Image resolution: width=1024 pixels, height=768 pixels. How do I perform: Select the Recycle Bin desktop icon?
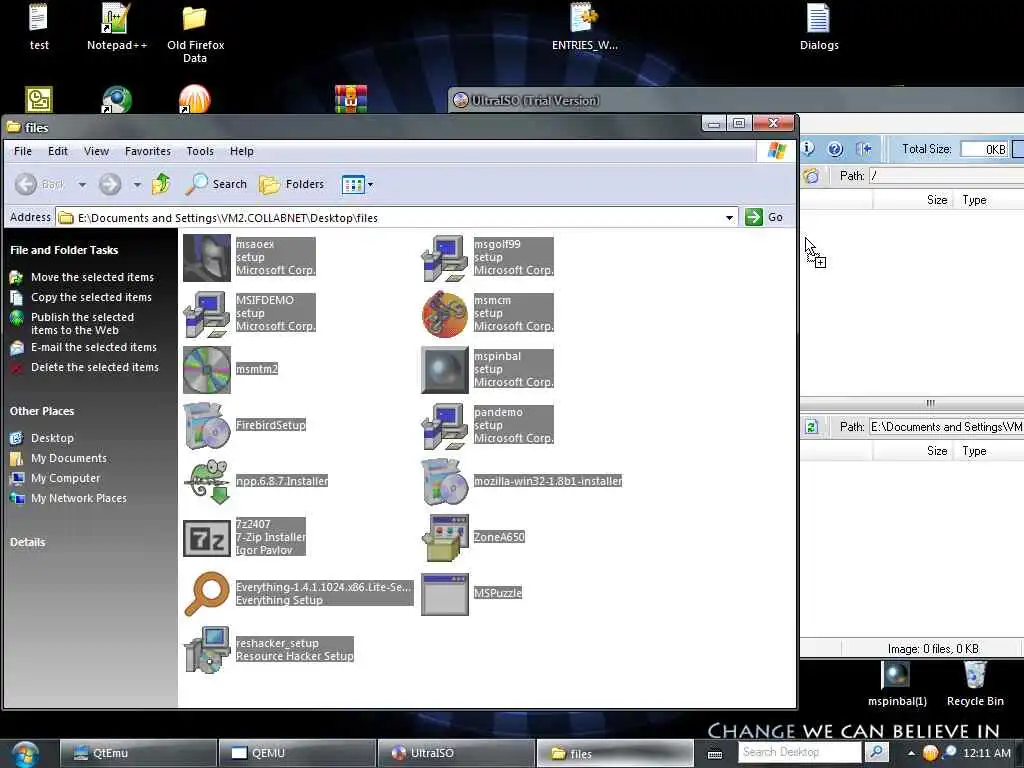(x=975, y=684)
